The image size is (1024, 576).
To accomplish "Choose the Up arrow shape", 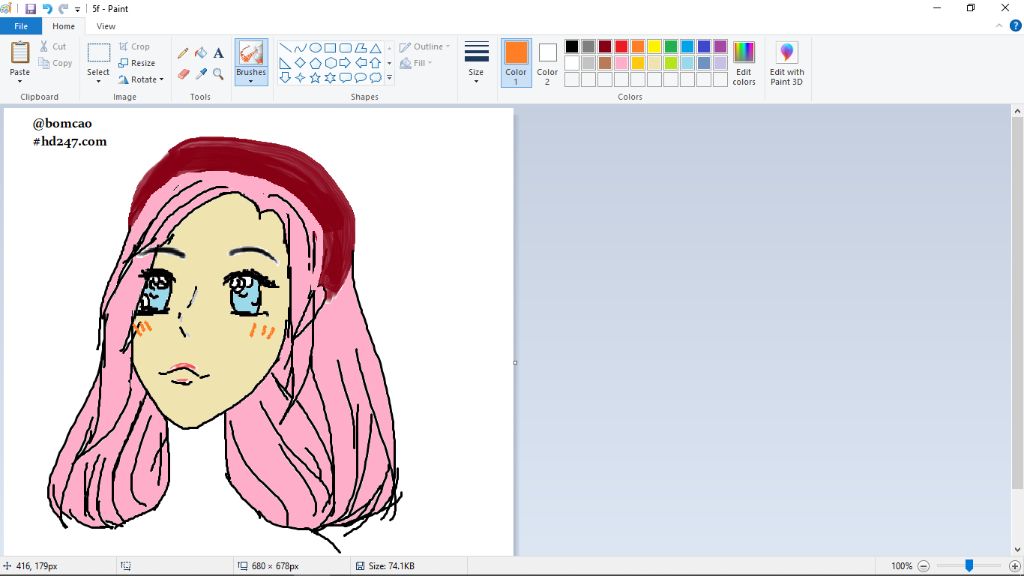I will tap(376, 63).
